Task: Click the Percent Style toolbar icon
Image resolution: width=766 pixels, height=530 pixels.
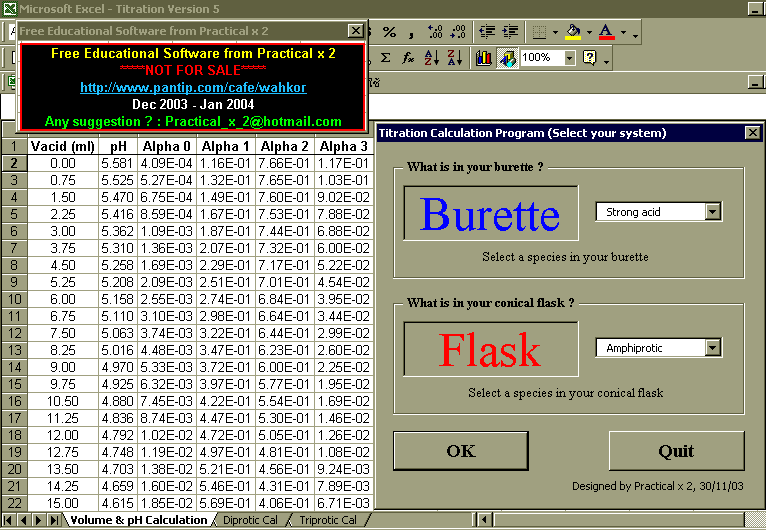Action: coord(389,32)
